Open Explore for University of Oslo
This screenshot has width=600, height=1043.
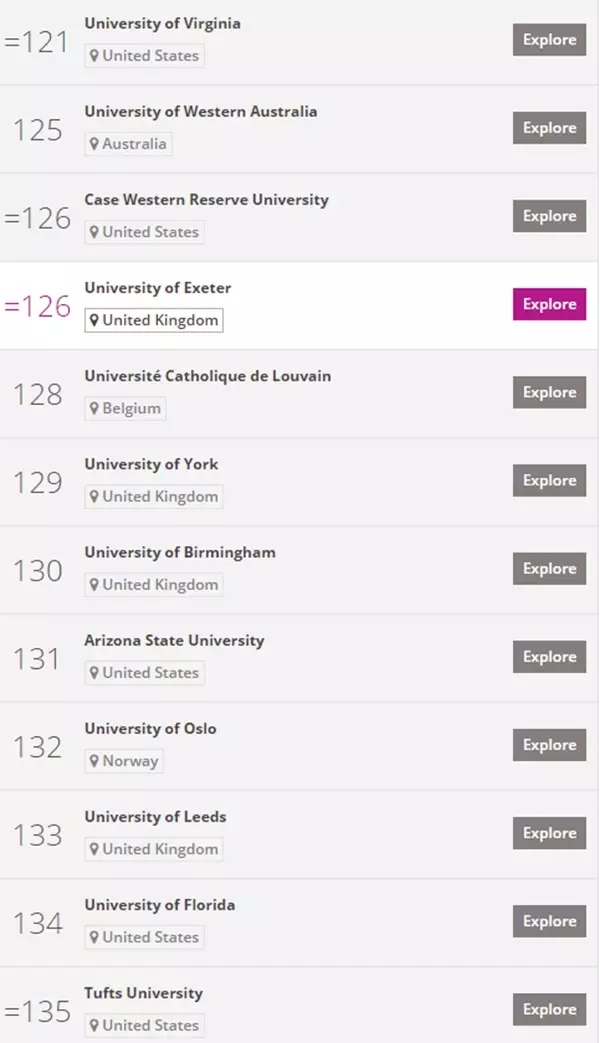[549, 745]
